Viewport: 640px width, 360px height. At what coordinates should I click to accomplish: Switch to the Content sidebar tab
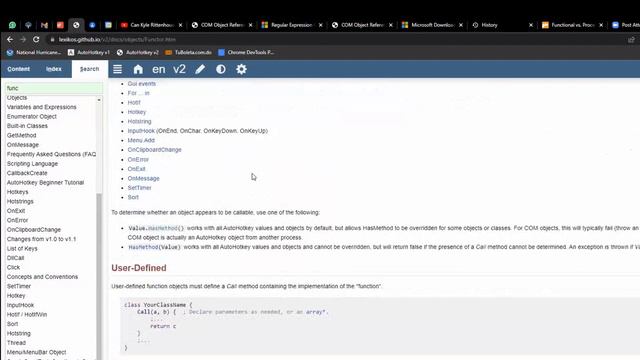coord(18,69)
